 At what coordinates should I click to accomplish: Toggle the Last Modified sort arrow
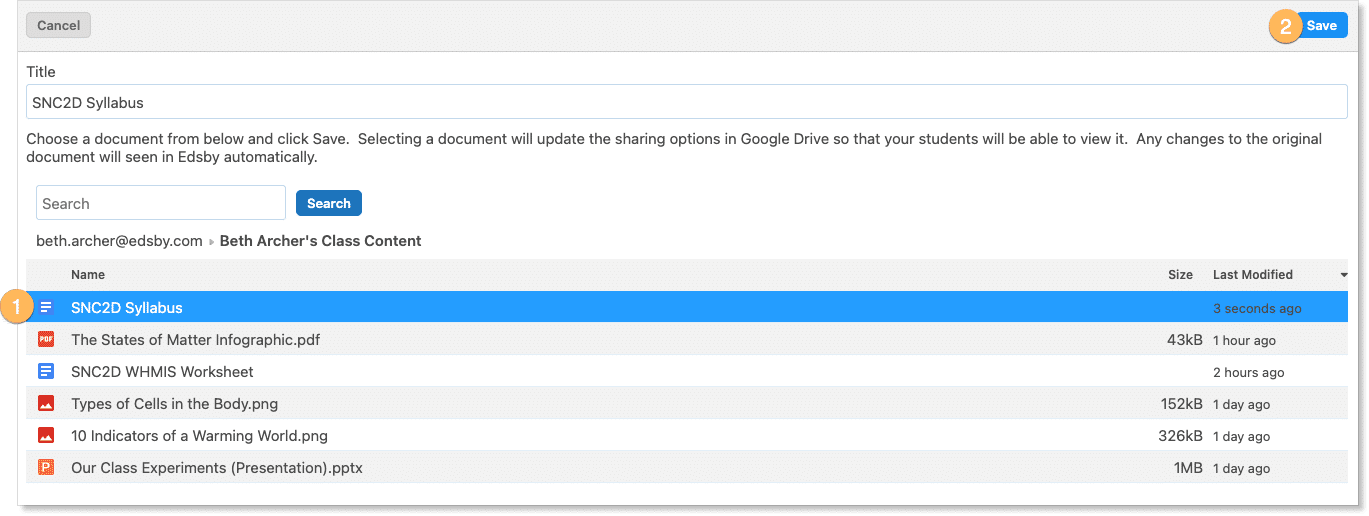1343,275
